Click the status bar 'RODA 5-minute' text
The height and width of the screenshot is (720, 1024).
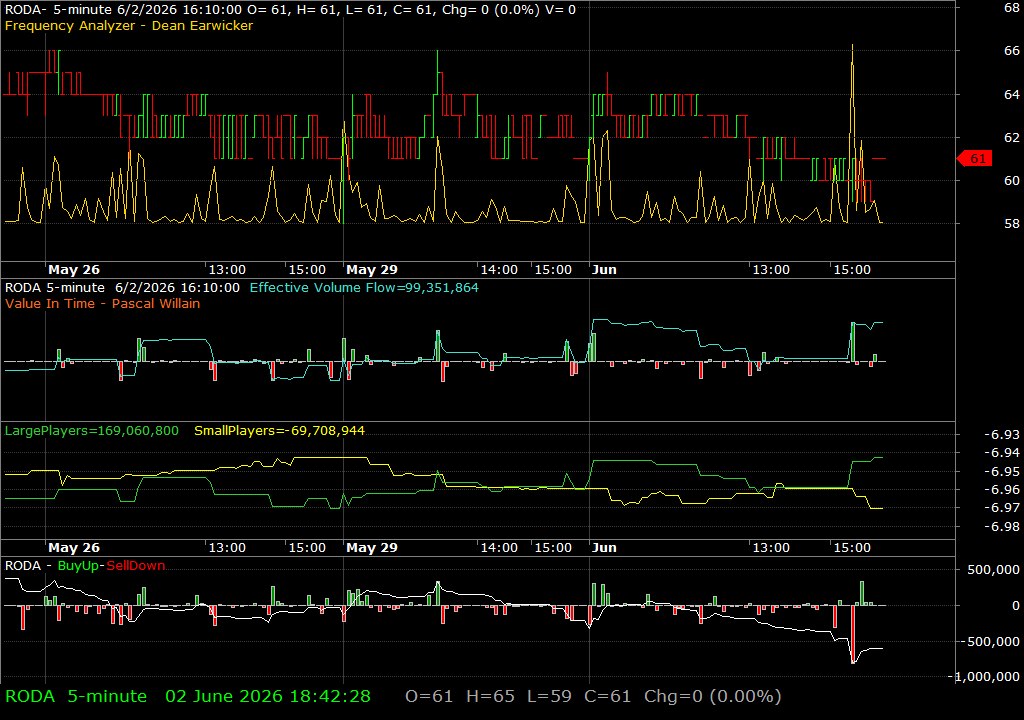tap(76, 696)
